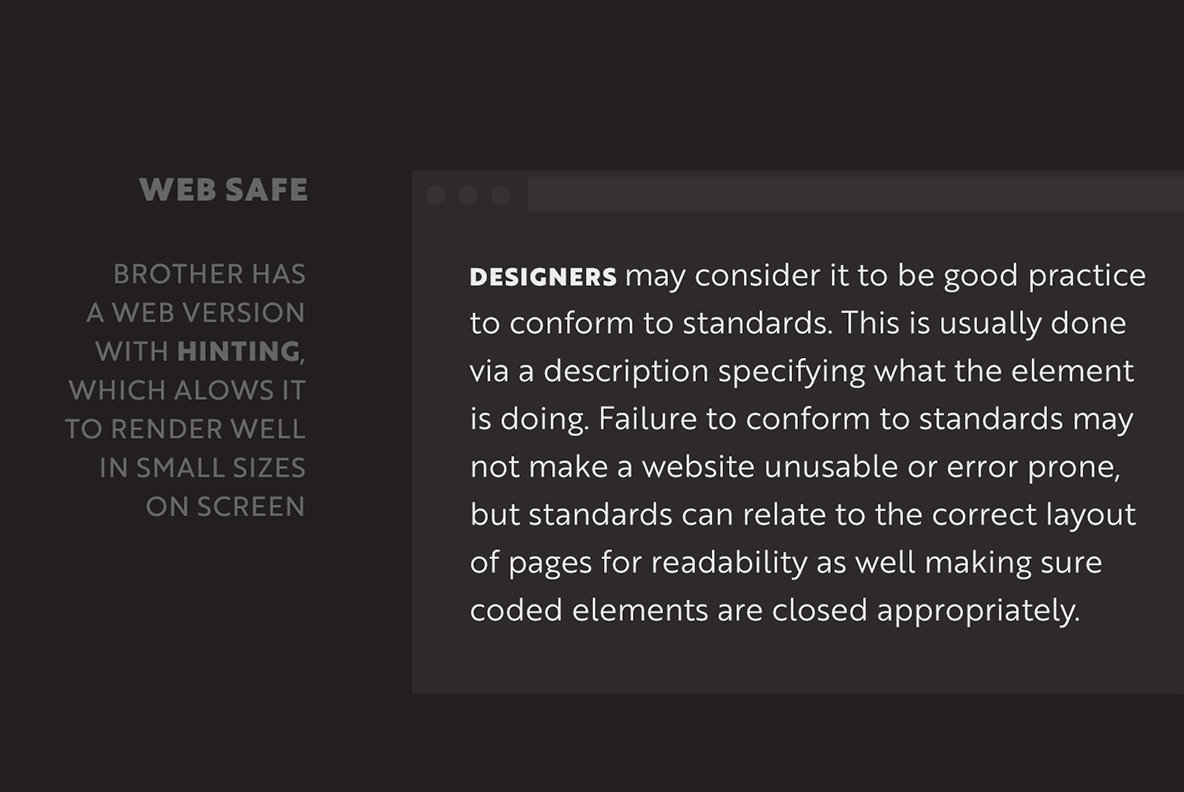Click the line IN SMALL SIZES
Screen dimensions: 1184x792
coord(202,468)
